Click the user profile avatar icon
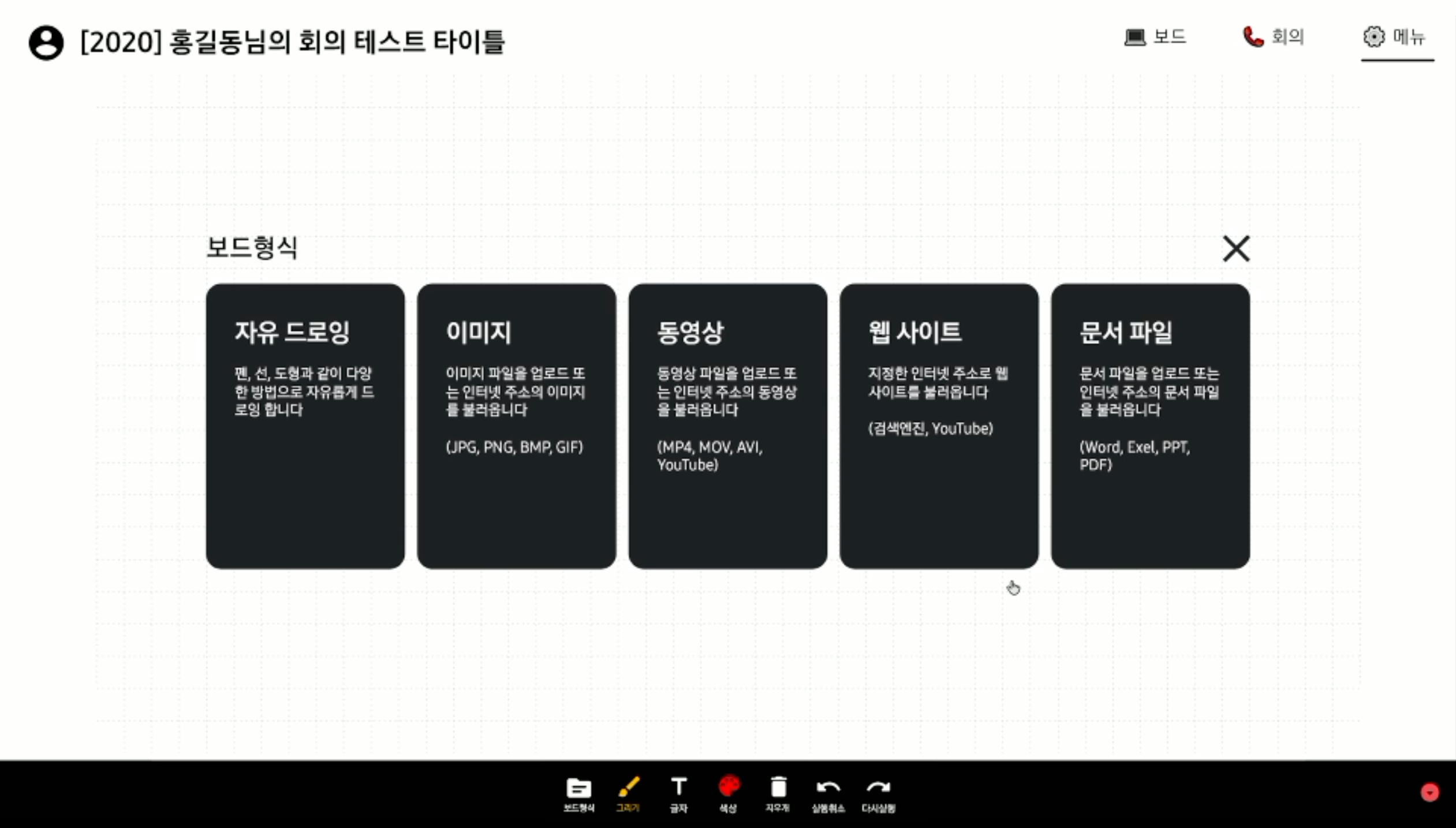Screen dimensions: 1456x828 click(46, 43)
